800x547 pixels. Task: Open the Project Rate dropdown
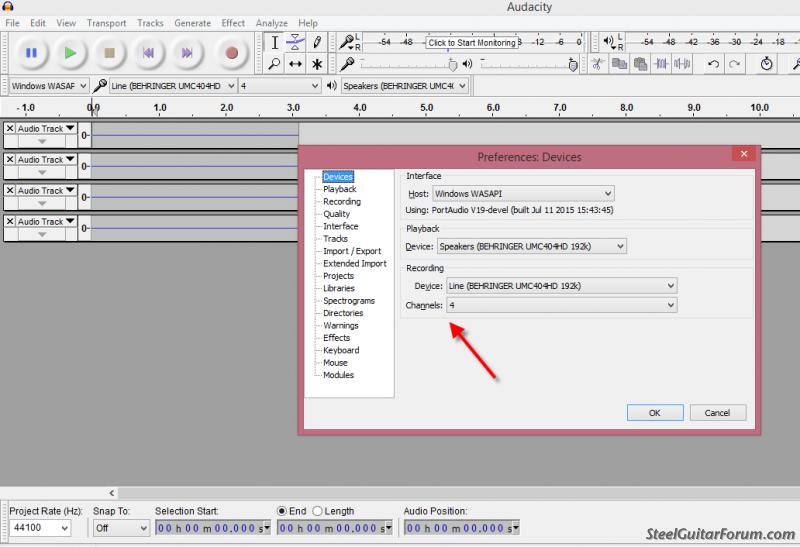40,528
